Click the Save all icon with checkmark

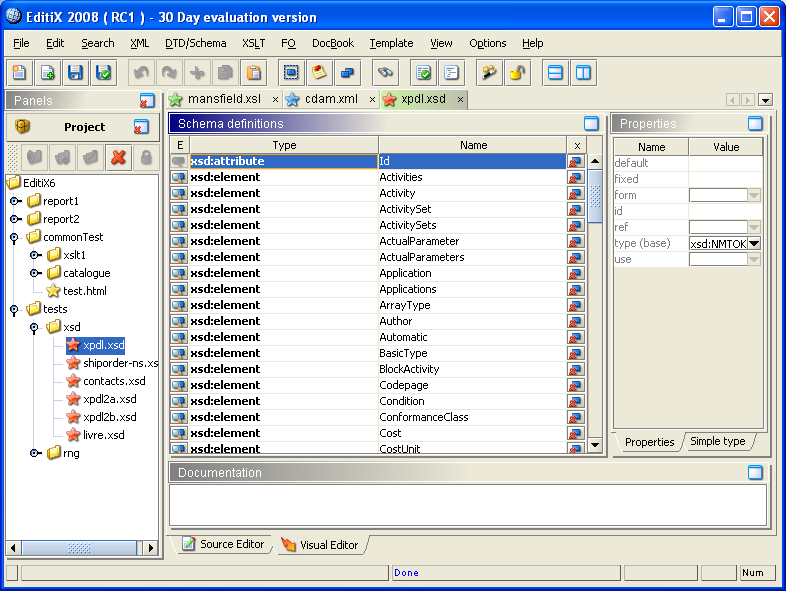(x=104, y=73)
